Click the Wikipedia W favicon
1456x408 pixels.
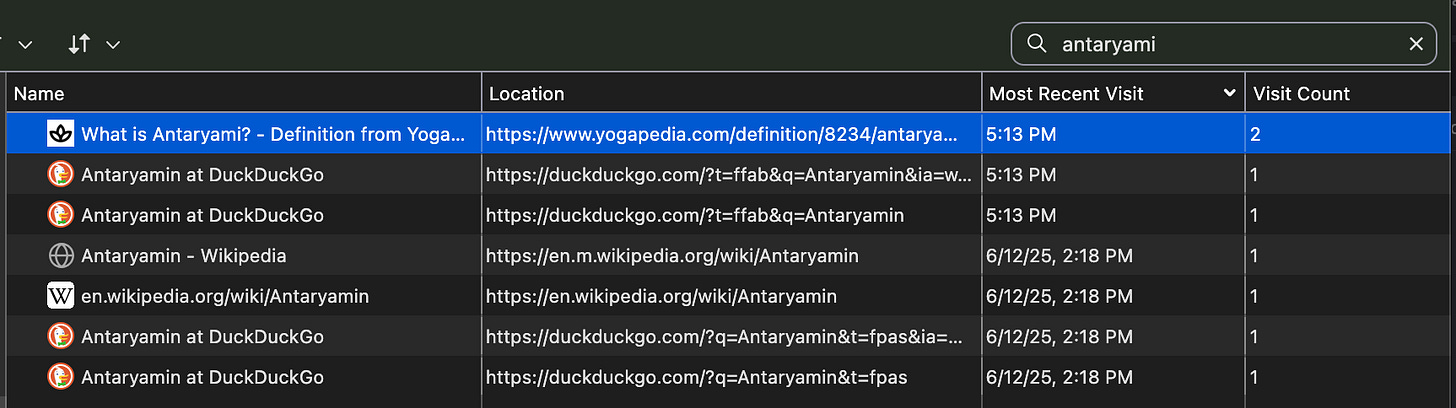click(61, 296)
